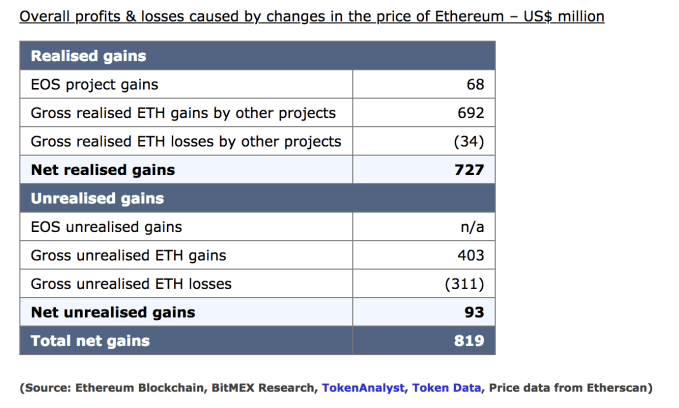Click the n/a value cell
This screenshot has height=408, width=679.
click(470, 227)
